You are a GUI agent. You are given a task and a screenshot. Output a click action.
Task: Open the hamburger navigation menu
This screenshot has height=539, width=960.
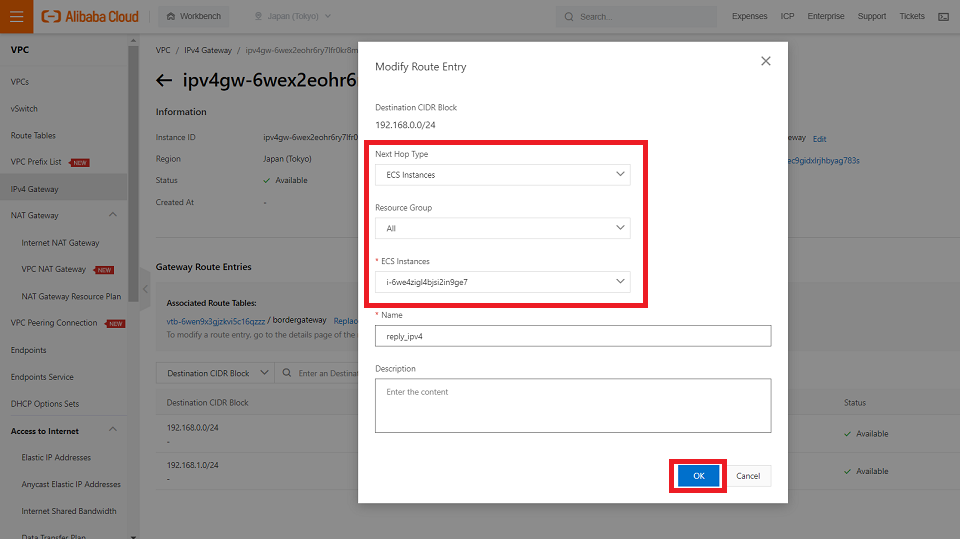(17, 16)
